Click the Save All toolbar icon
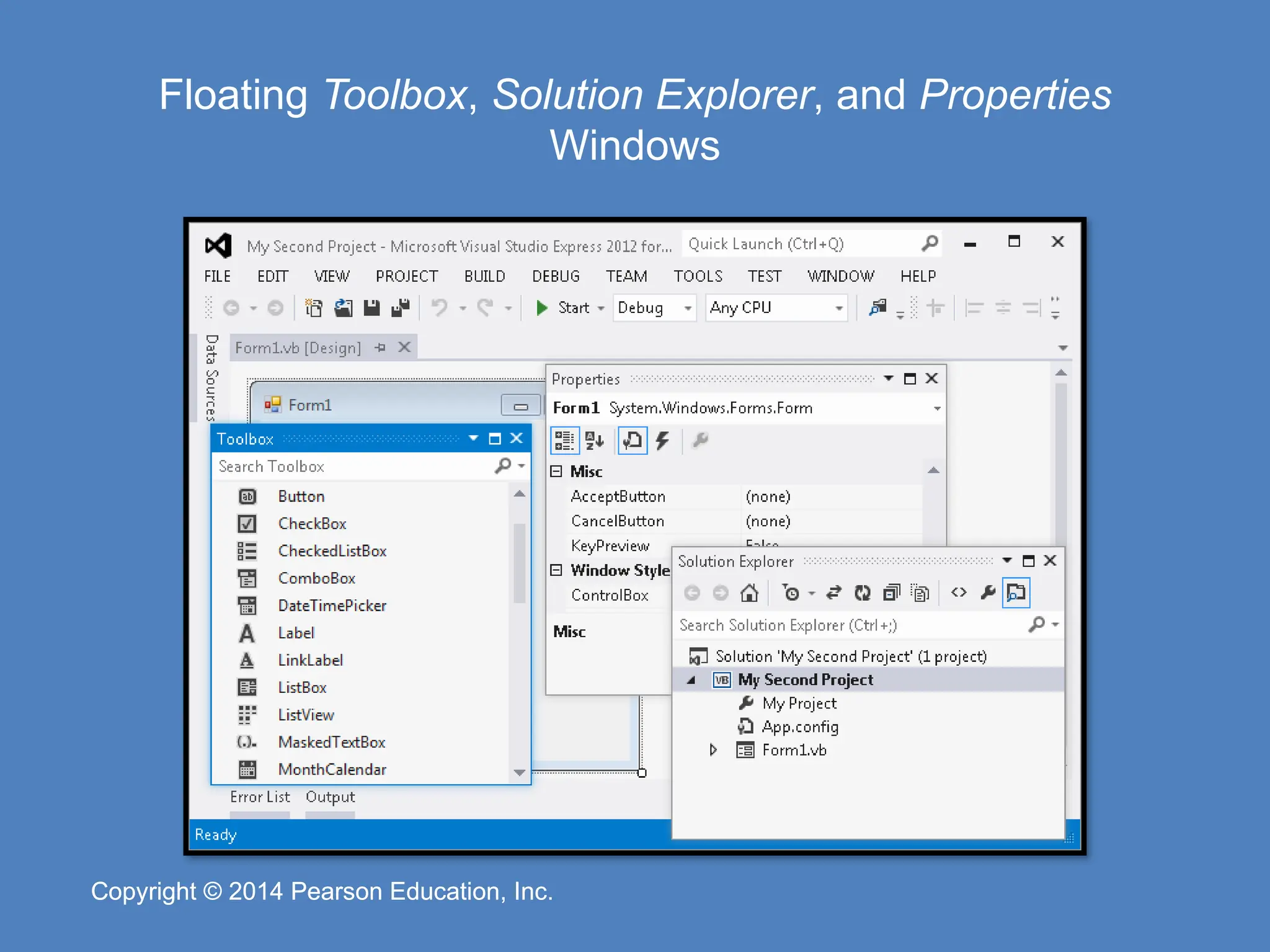 tap(401, 308)
